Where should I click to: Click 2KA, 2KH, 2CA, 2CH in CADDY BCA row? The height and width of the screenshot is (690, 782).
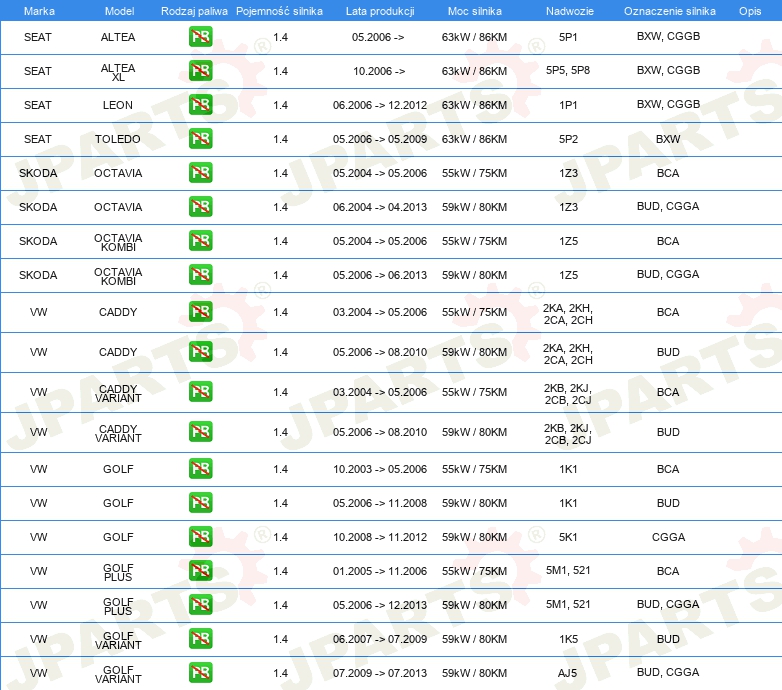568,314
